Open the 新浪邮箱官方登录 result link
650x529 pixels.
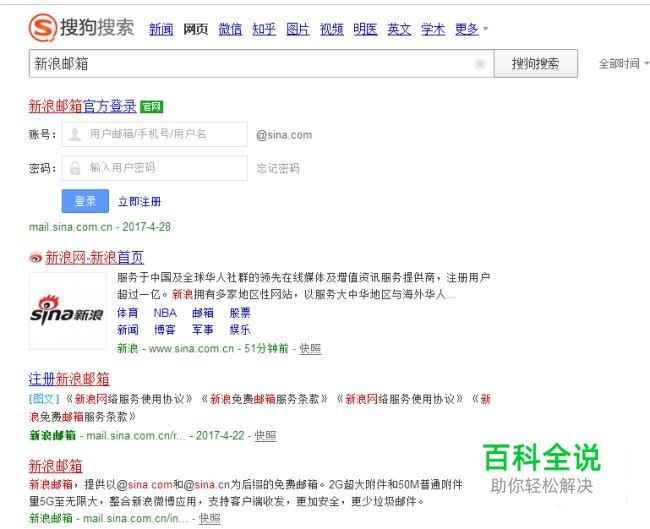[x=82, y=107]
